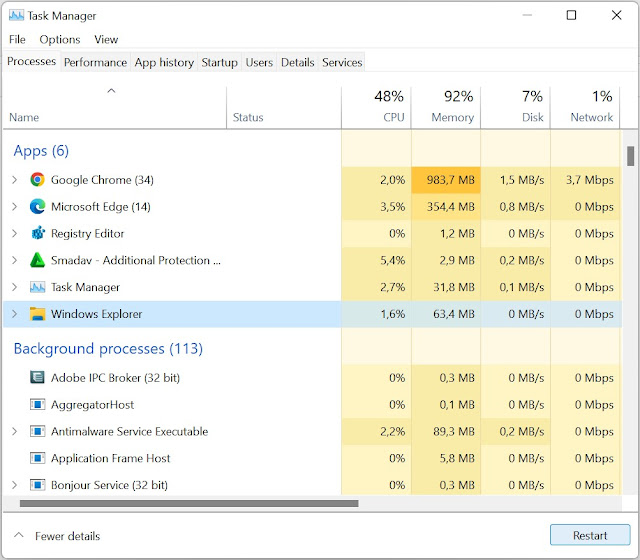This screenshot has width=640, height=560.
Task: Click Chrome's 3,7 Mbps network cell
Action: pyautogui.click(x=585, y=180)
